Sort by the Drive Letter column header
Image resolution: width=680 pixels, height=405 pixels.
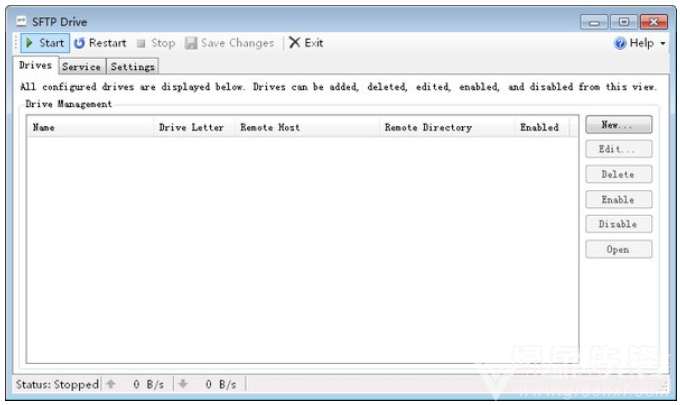pyautogui.click(x=194, y=127)
